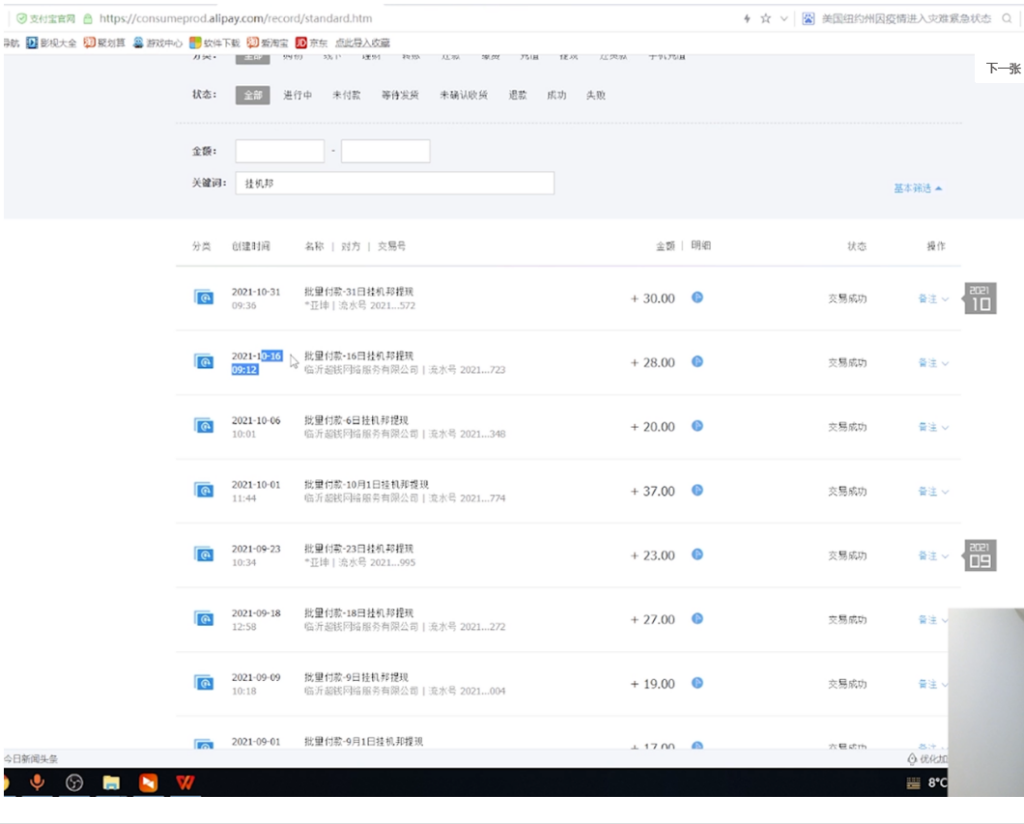
Task: Click the minimum amount input field
Action: click(x=280, y=151)
